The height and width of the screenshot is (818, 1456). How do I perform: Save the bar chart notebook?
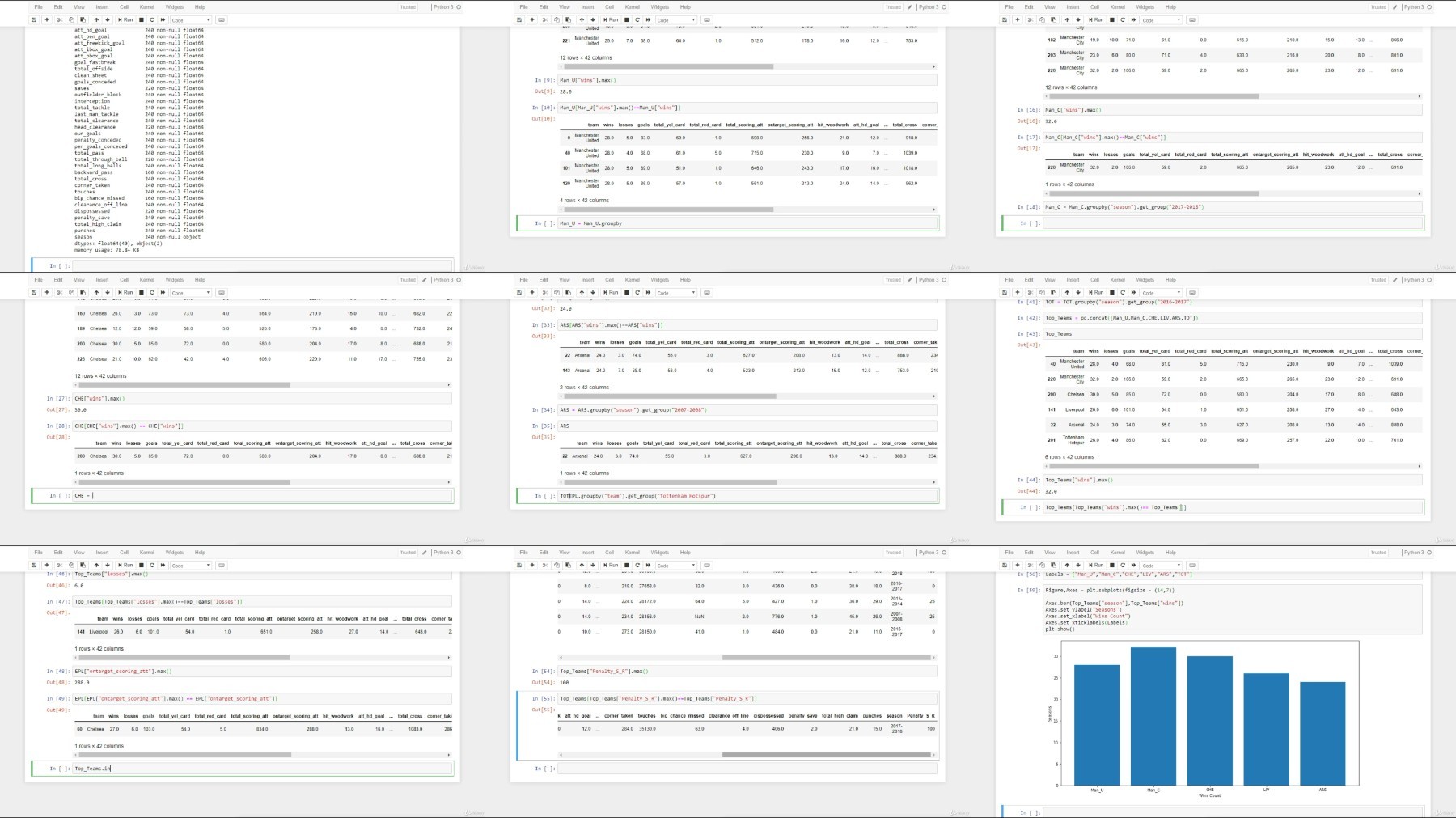tap(1005, 565)
